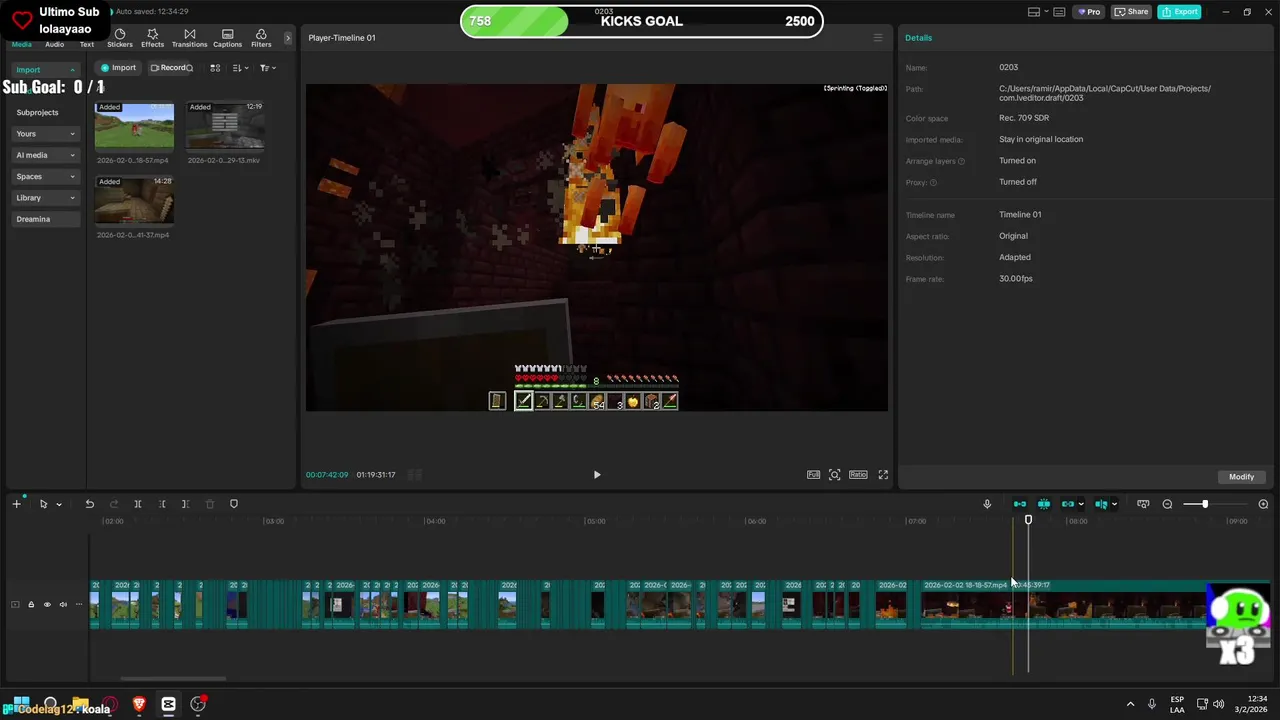Expand the Library section
This screenshot has width=1280, height=720.
pos(45,197)
